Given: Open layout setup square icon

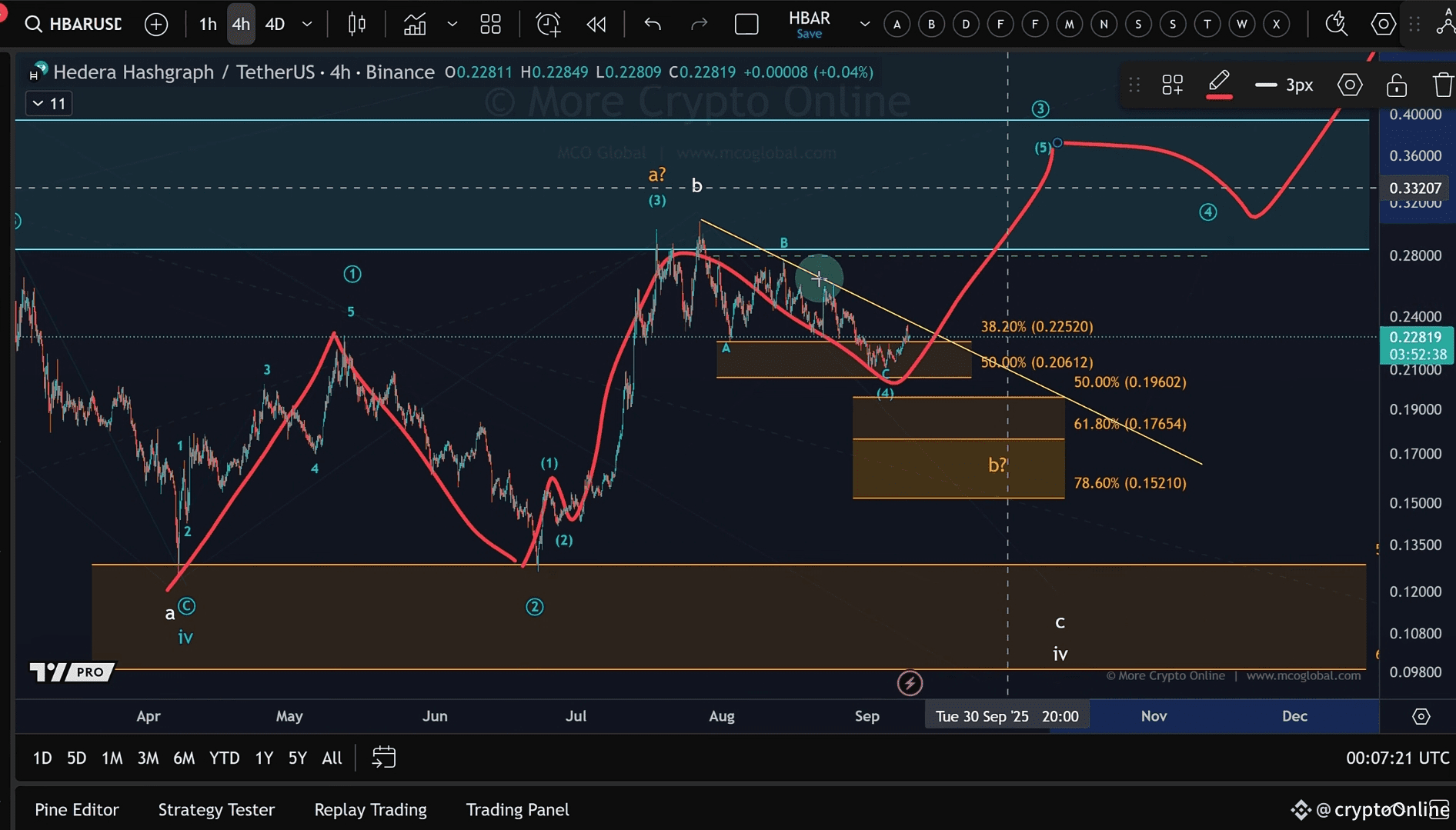Looking at the screenshot, I should [746, 24].
